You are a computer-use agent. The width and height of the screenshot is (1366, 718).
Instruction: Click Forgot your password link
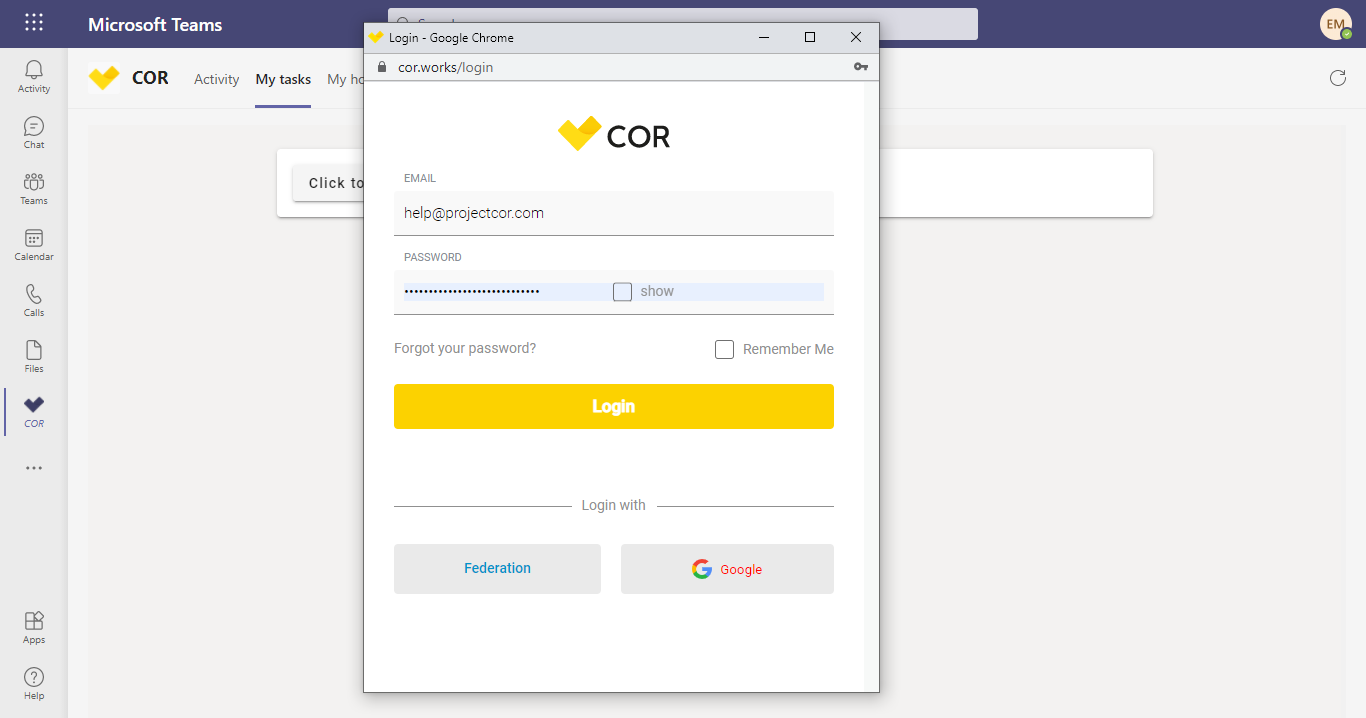click(465, 348)
